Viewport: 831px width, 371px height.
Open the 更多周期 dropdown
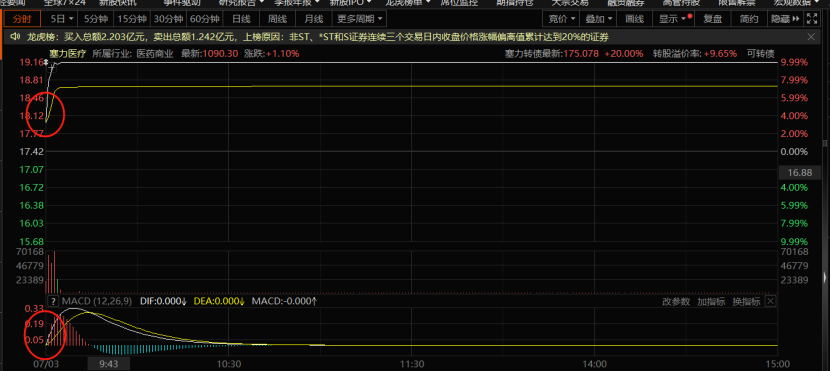(x=359, y=20)
